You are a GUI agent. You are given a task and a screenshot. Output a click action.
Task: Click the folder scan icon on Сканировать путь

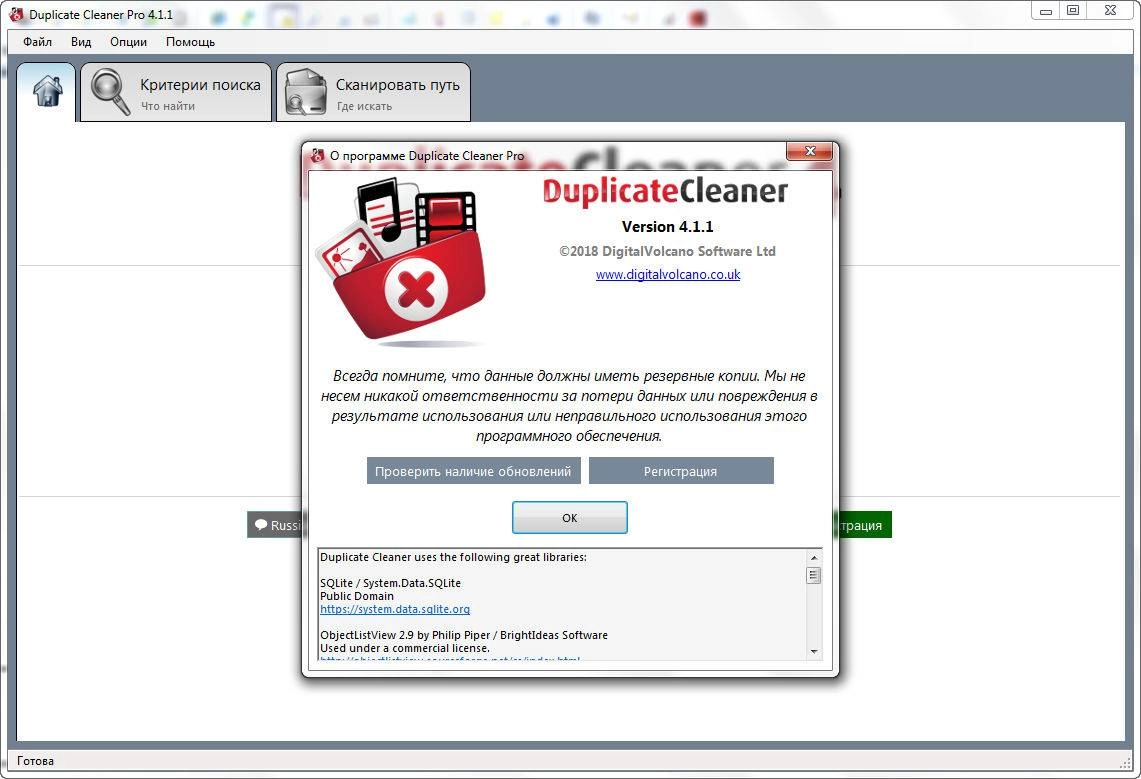(306, 92)
